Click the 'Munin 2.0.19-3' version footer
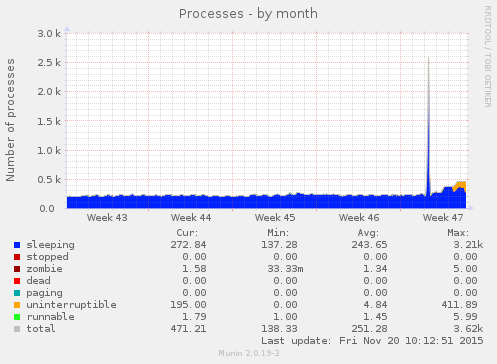 pos(249,353)
